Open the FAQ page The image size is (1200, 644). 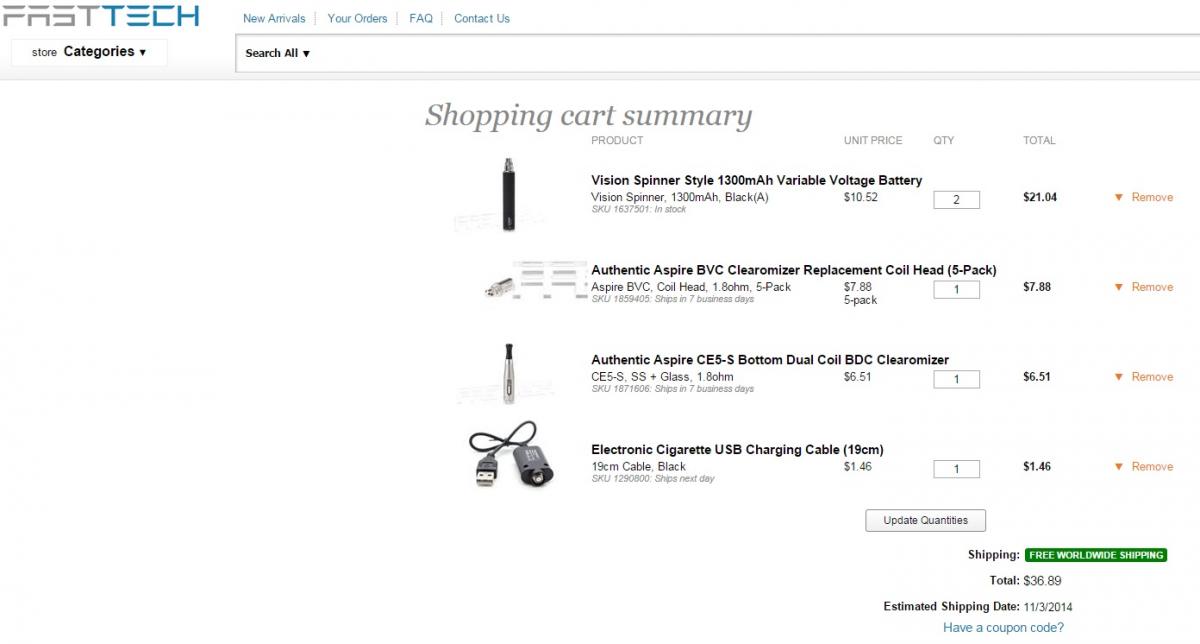[x=421, y=18]
